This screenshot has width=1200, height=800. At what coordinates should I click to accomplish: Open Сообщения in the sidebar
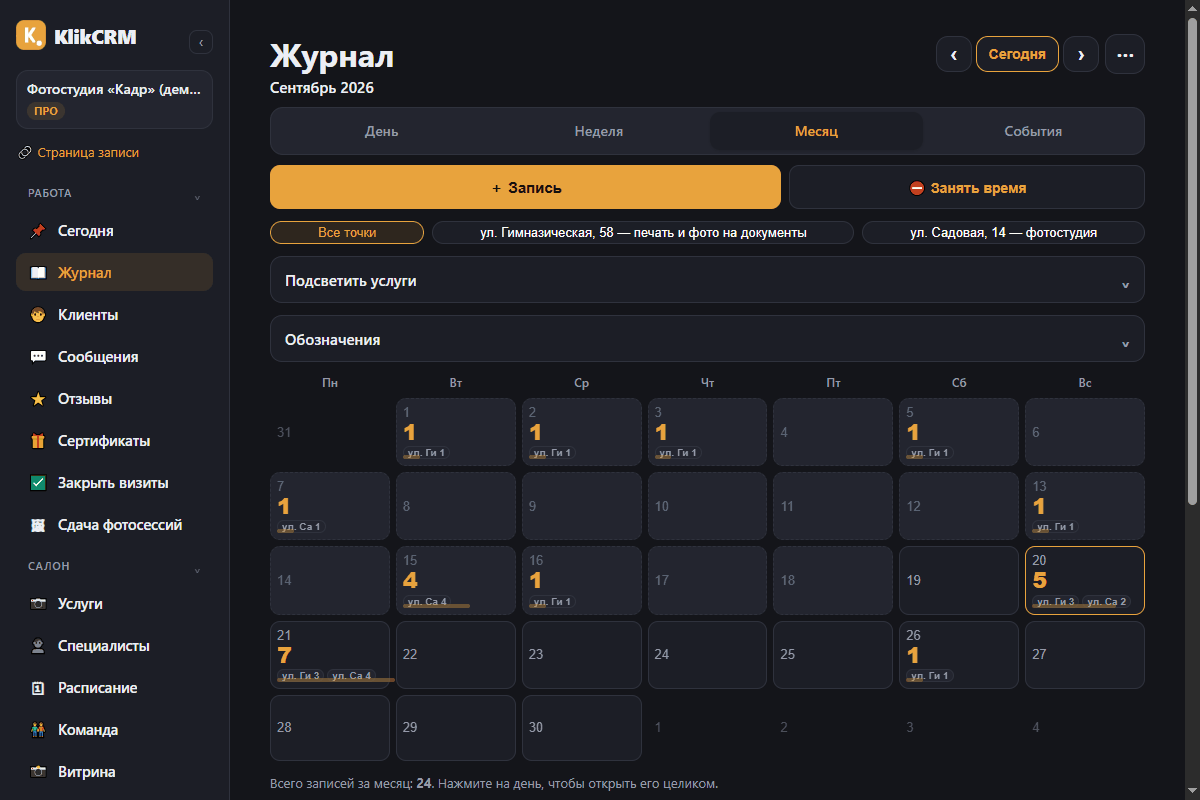[x=114, y=357]
